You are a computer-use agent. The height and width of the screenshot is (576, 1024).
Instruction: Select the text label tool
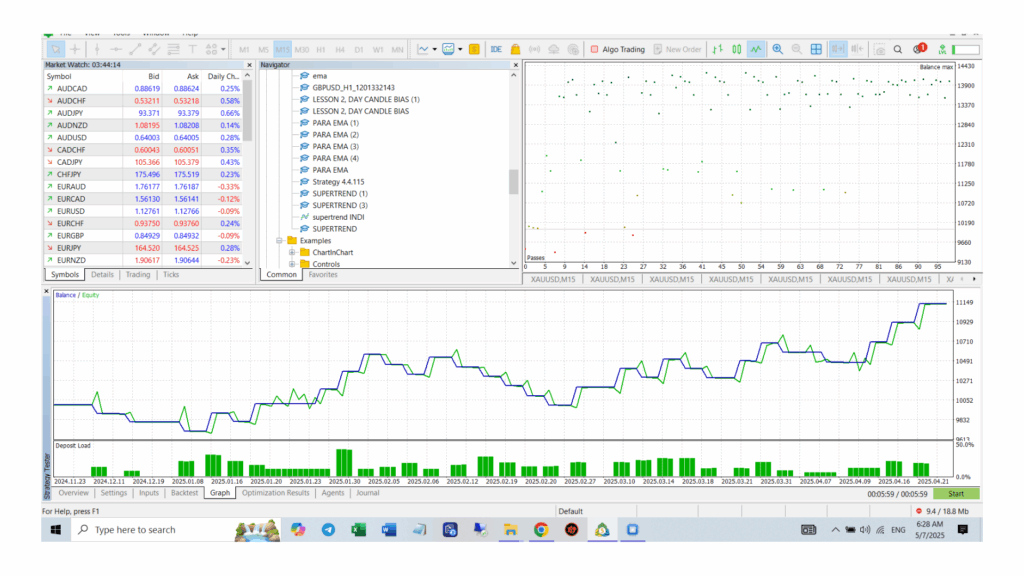coord(193,49)
